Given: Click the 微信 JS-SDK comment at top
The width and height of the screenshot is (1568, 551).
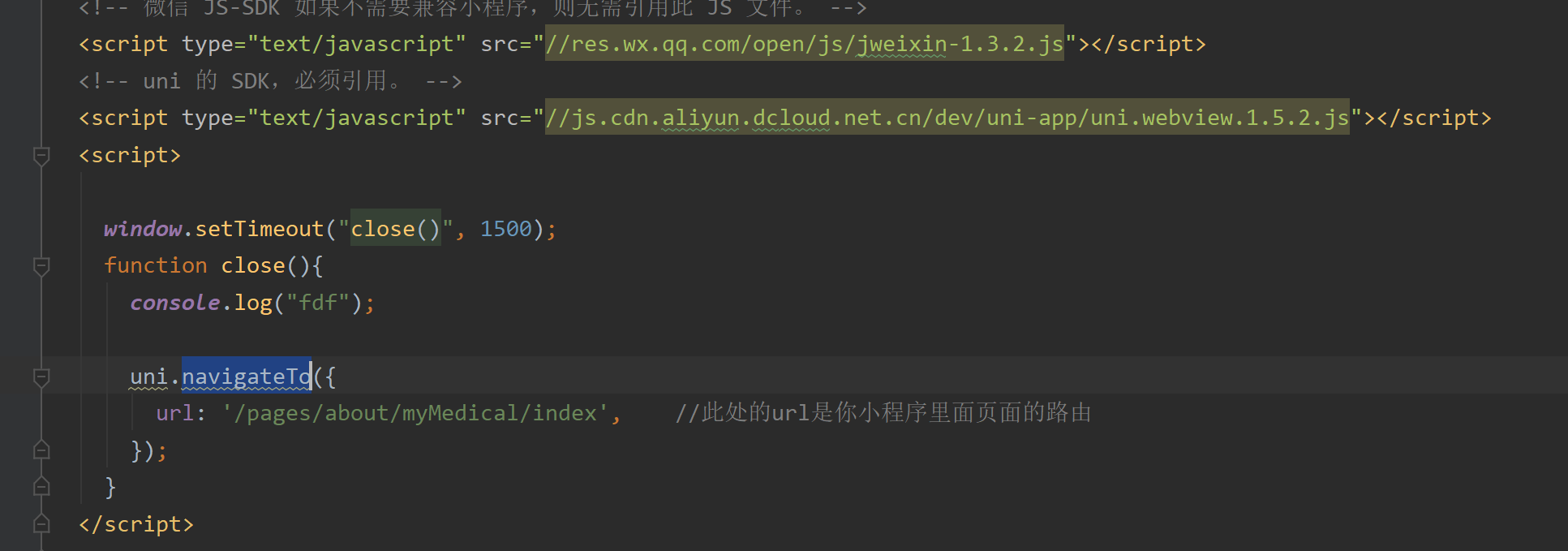Looking at the screenshot, I should (473, 8).
